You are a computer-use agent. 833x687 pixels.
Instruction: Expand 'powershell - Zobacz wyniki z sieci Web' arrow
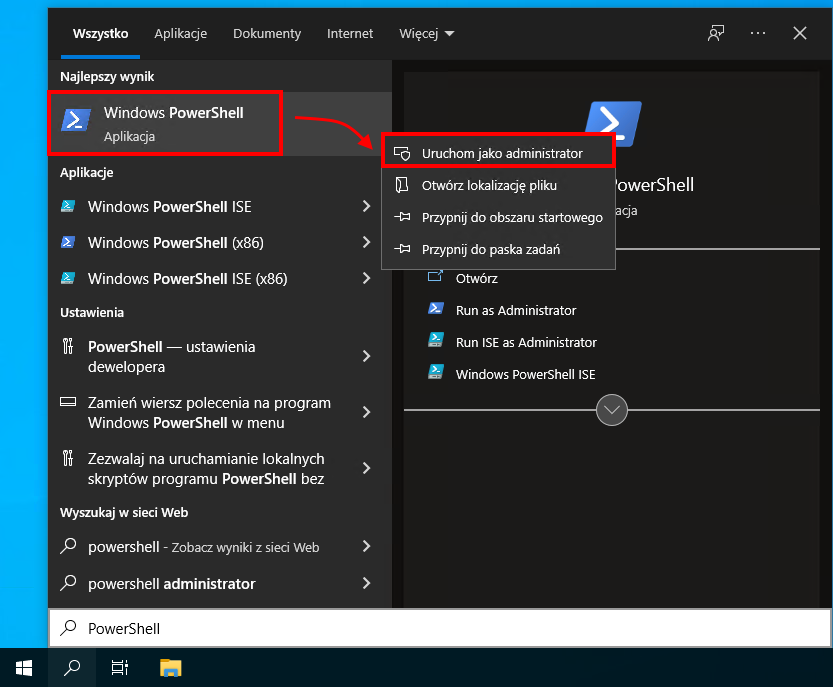point(366,546)
